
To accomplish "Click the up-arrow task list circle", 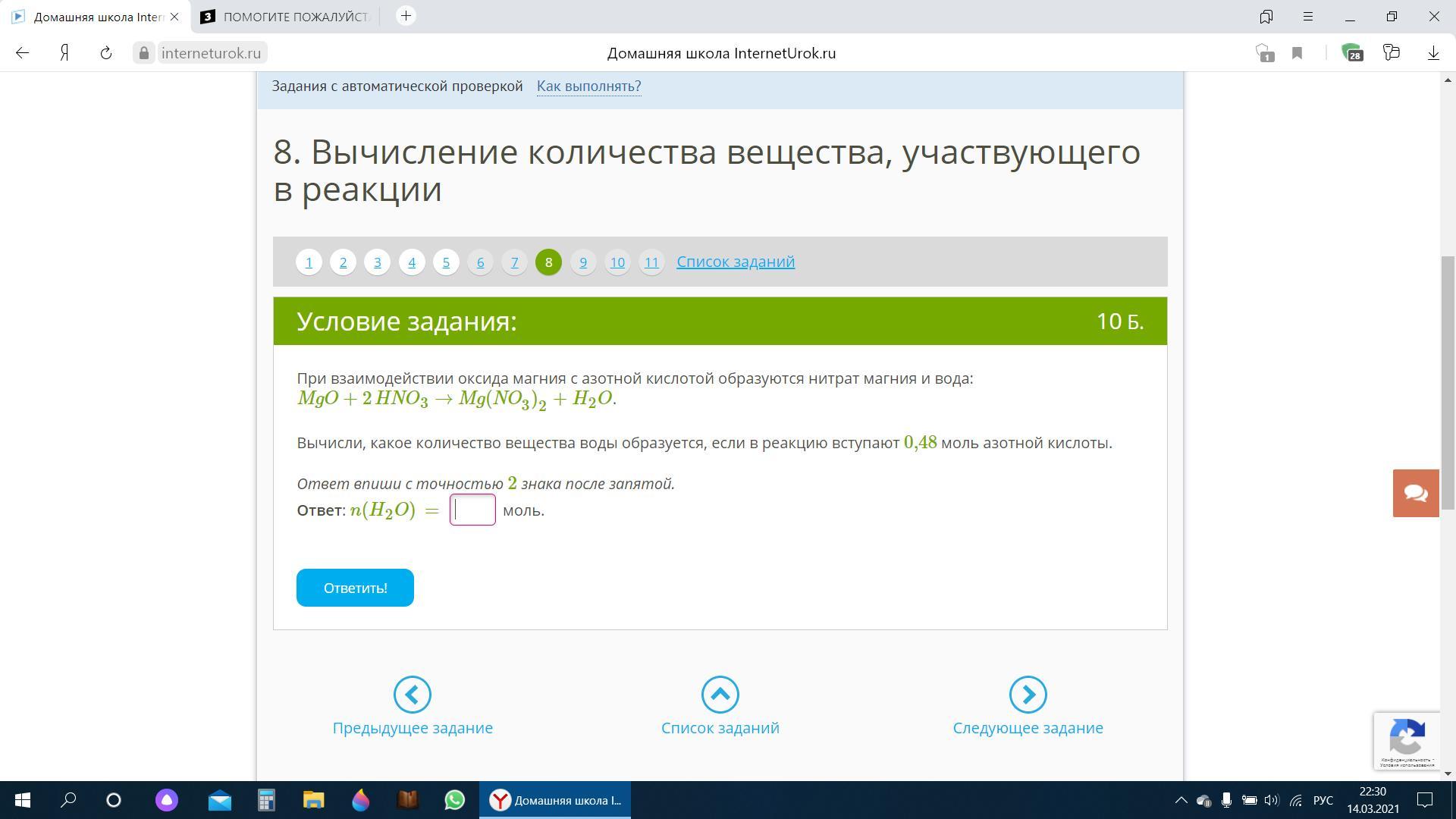I will coord(720,695).
